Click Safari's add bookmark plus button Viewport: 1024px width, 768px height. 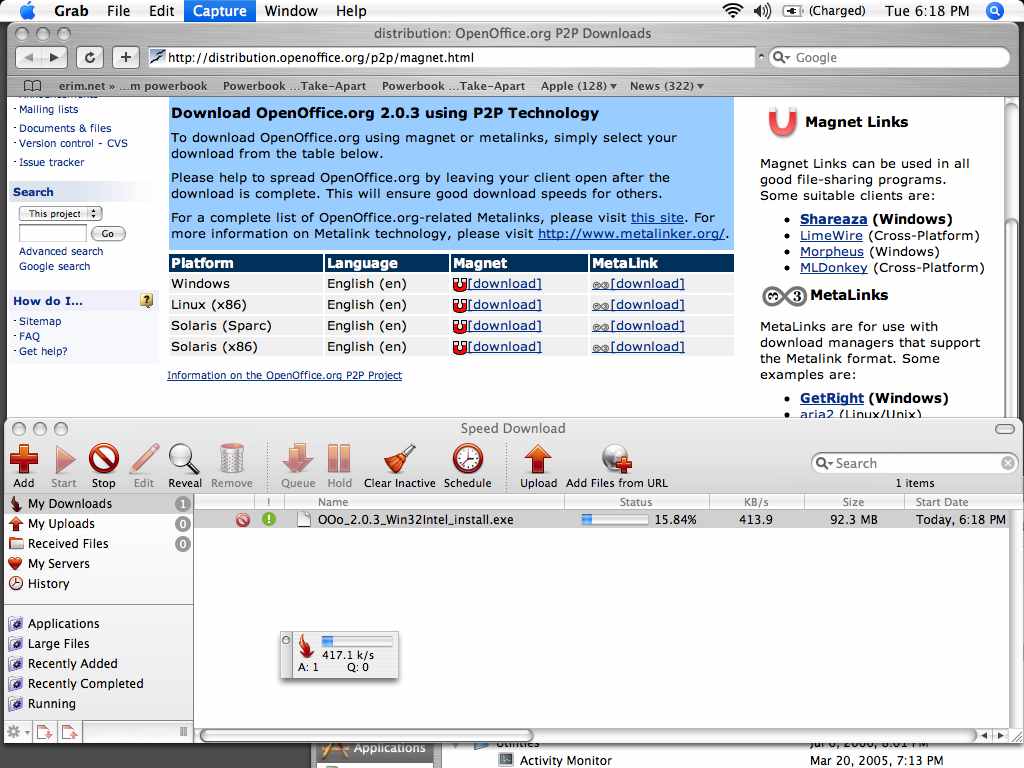[125, 57]
